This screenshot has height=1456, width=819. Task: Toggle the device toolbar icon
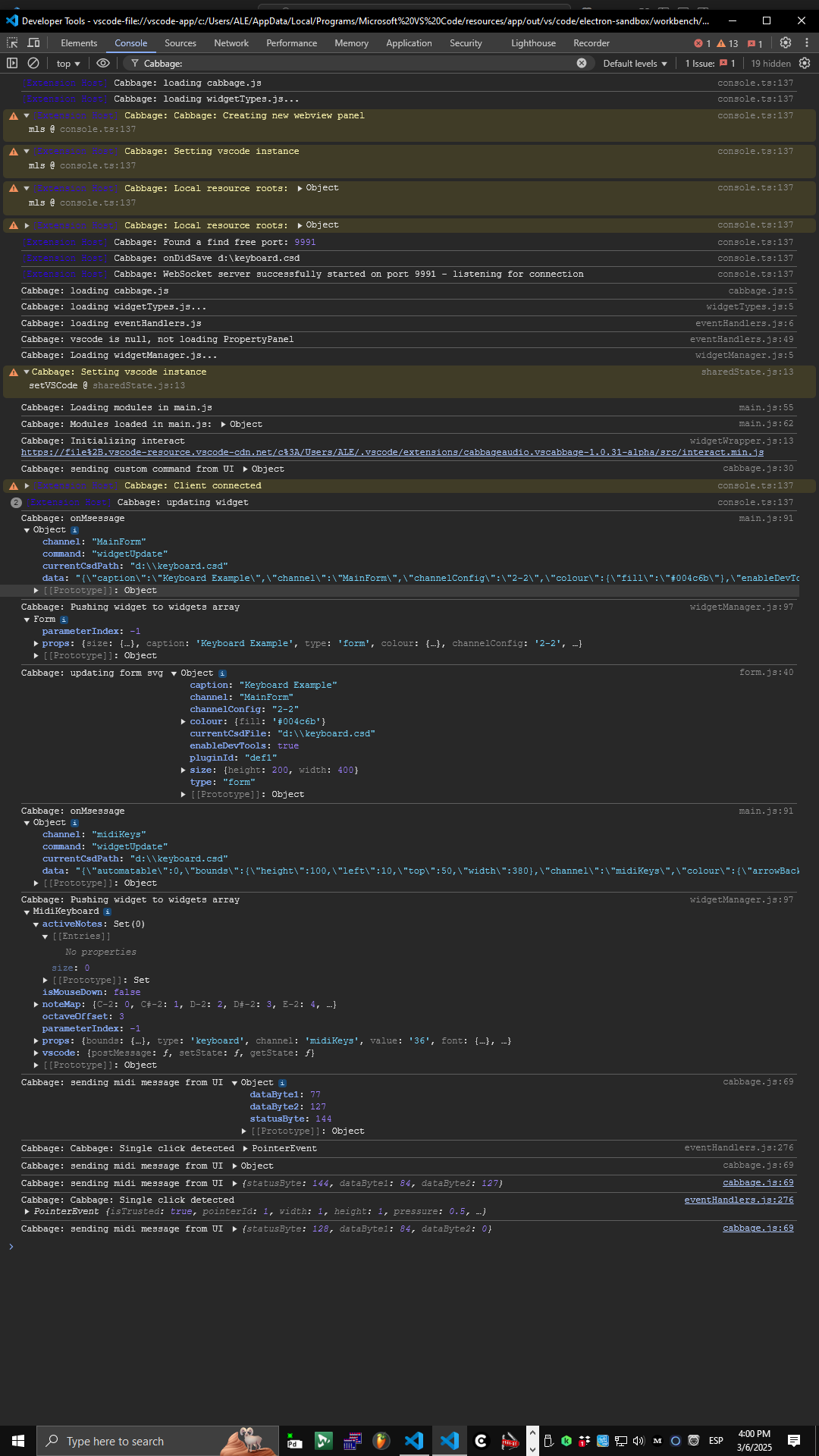(x=33, y=43)
